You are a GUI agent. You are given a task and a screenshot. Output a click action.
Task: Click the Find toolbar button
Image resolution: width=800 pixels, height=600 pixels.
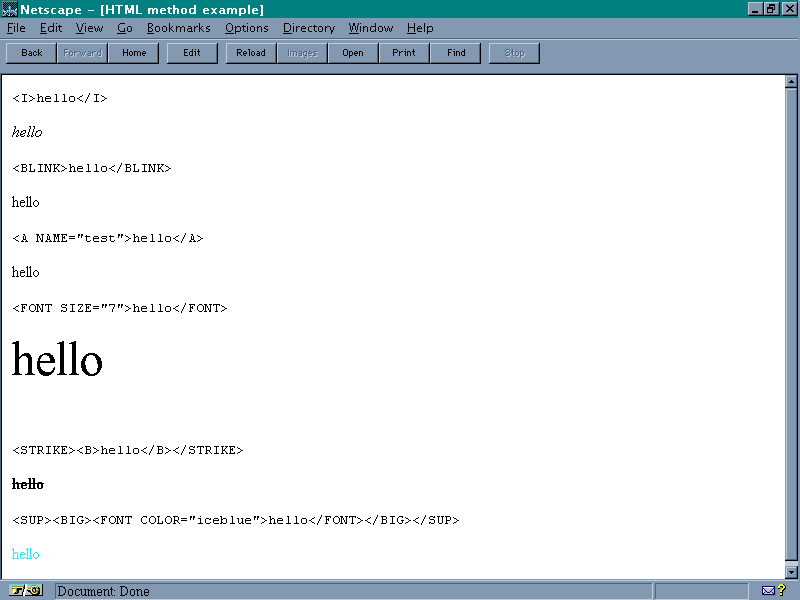[456, 53]
